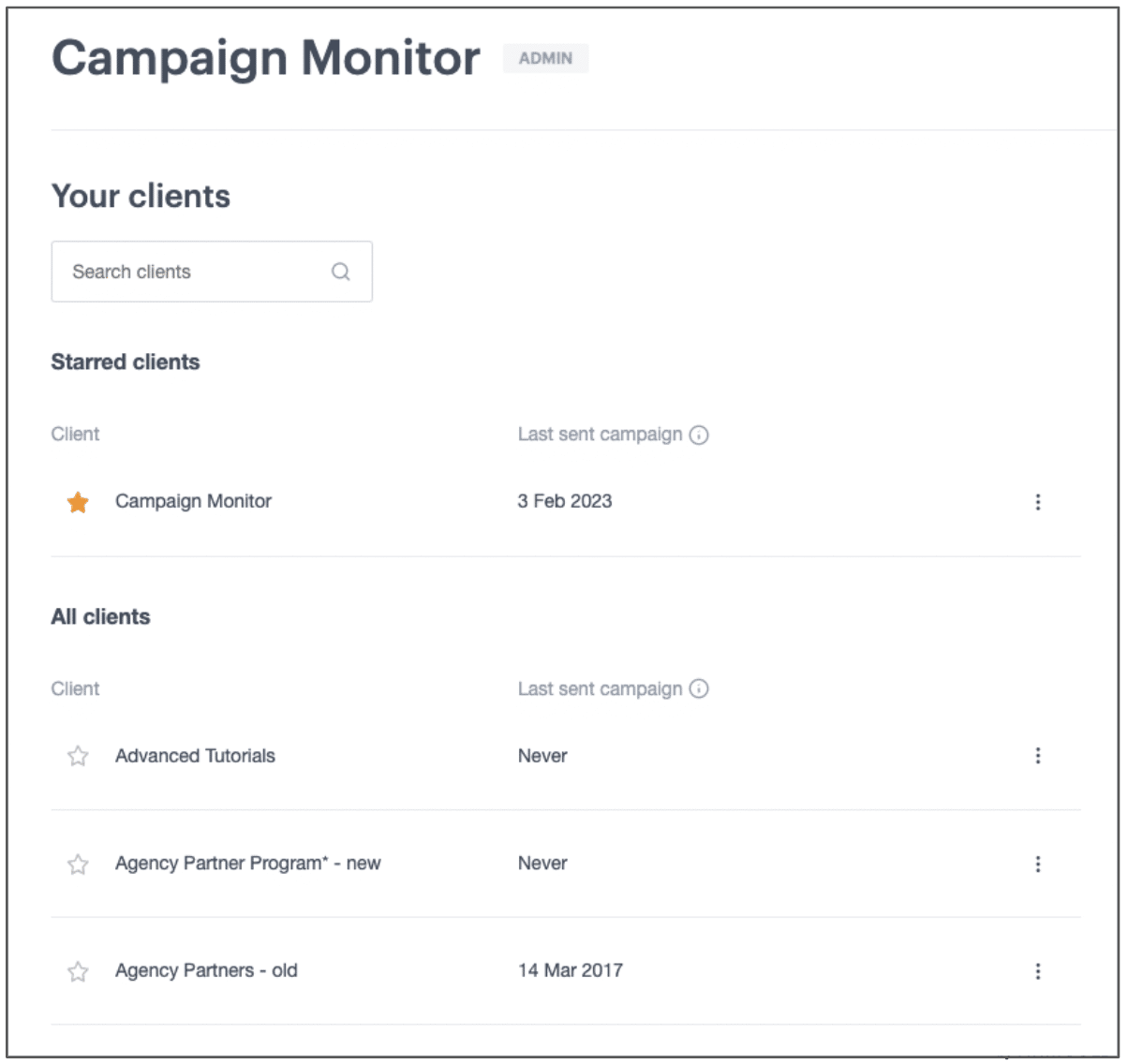
Task: Open options menu for starred Campaign Monitor row
Action: tap(1037, 502)
